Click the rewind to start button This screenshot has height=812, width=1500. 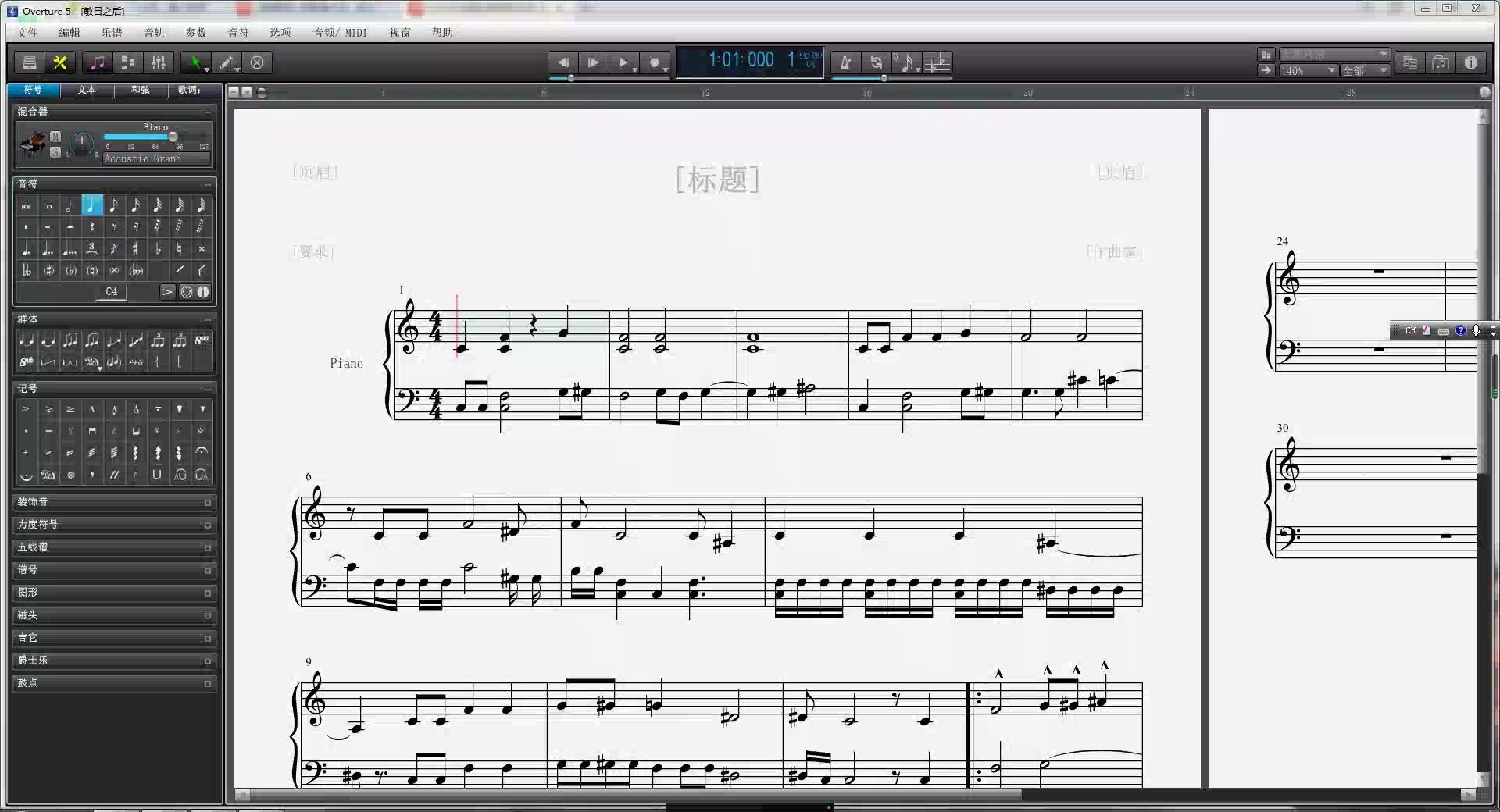(562, 62)
